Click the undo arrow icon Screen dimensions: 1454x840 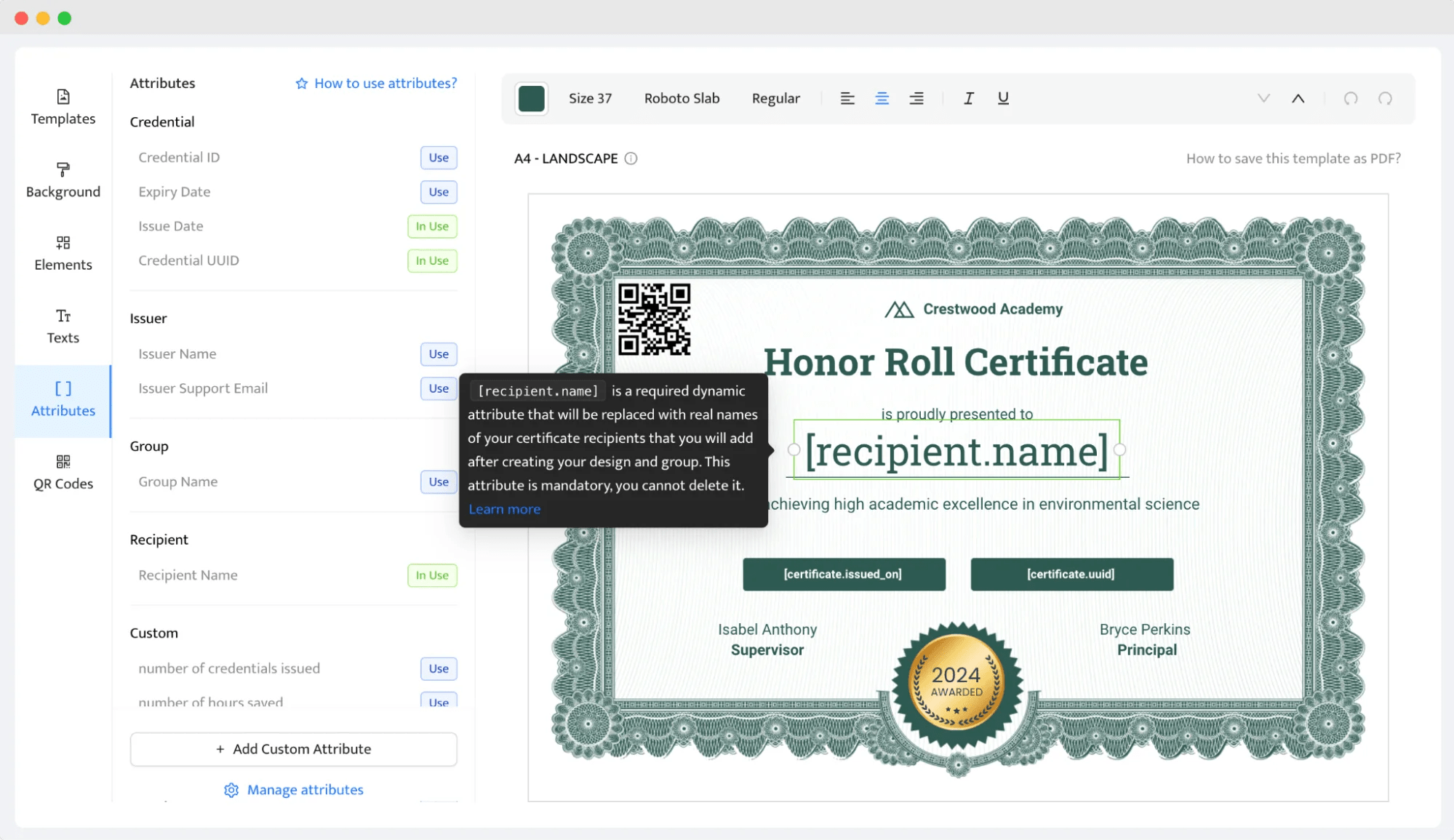(1351, 98)
